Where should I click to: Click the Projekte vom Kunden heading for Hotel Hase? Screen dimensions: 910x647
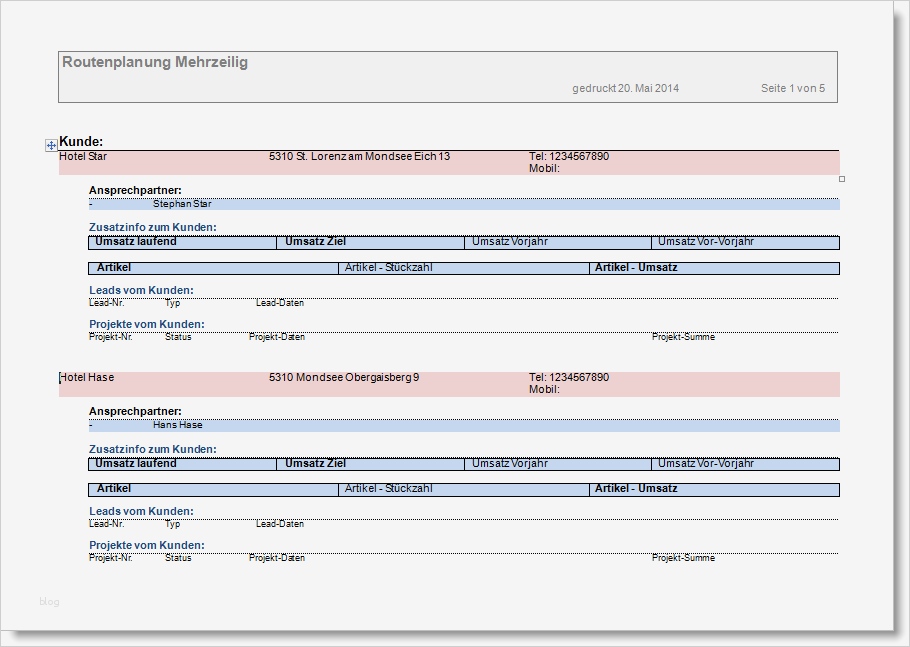(148, 545)
